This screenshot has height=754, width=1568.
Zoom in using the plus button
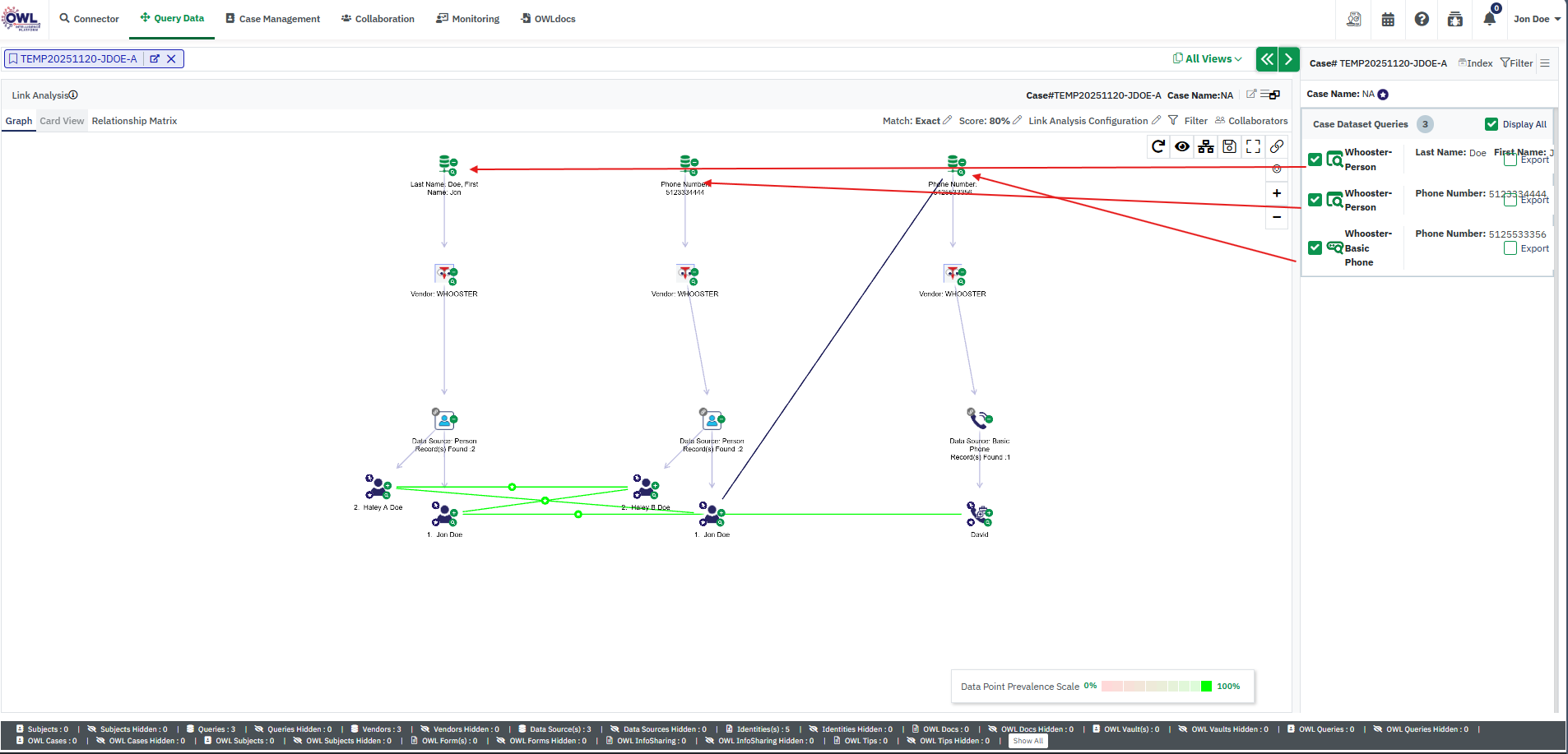[x=1277, y=193]
